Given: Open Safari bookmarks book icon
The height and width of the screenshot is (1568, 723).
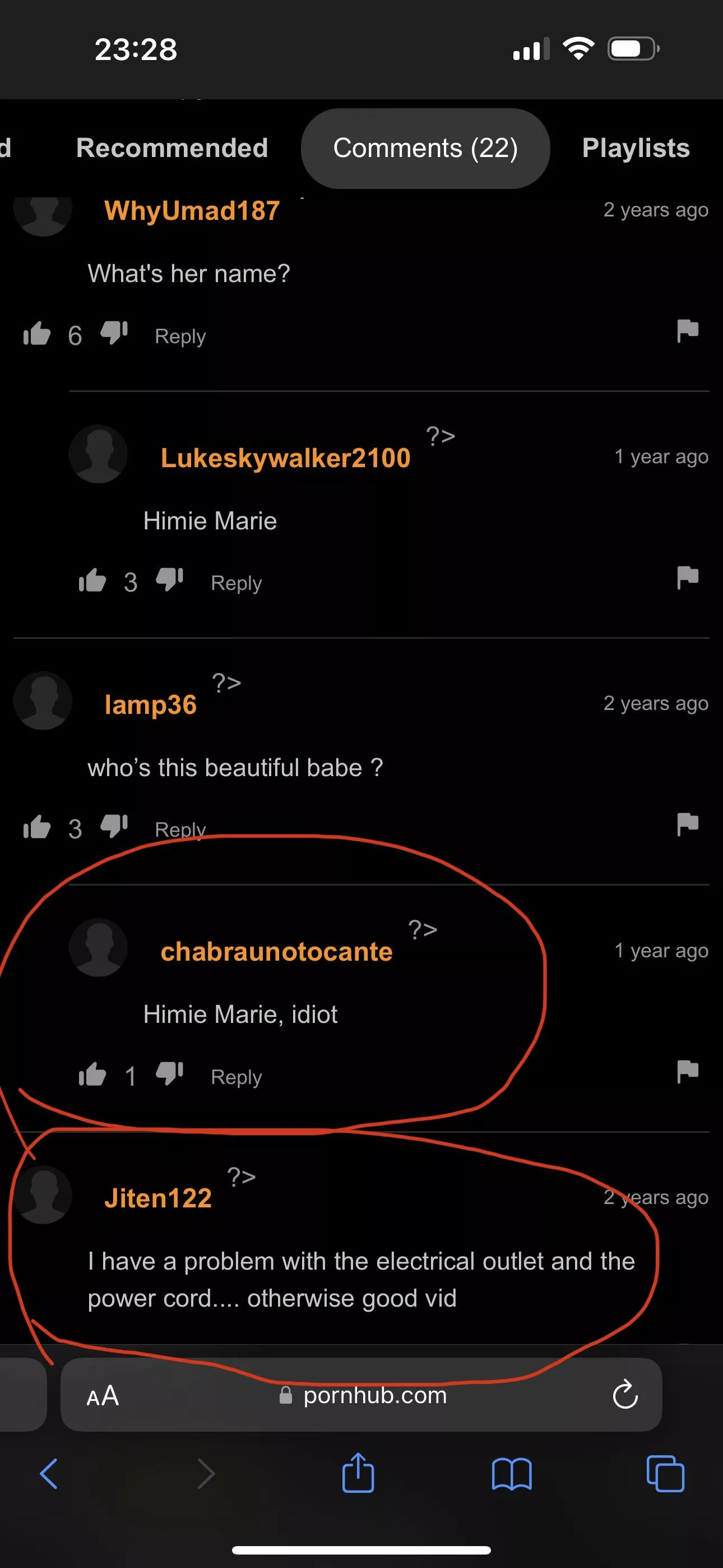Looking at the screenshot, I should [x=512, y=1474].
